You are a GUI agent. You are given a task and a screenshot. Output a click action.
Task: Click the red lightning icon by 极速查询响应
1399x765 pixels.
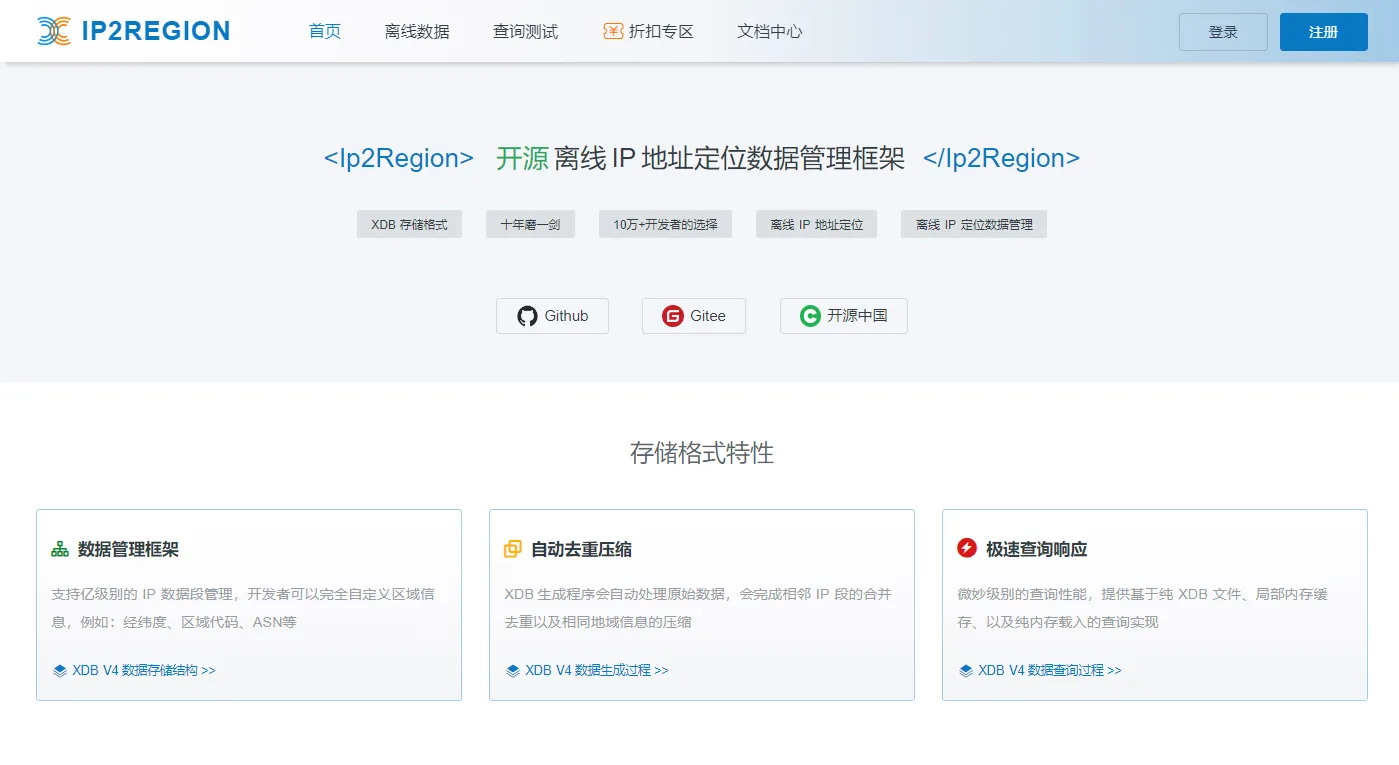tap(966, 548)
